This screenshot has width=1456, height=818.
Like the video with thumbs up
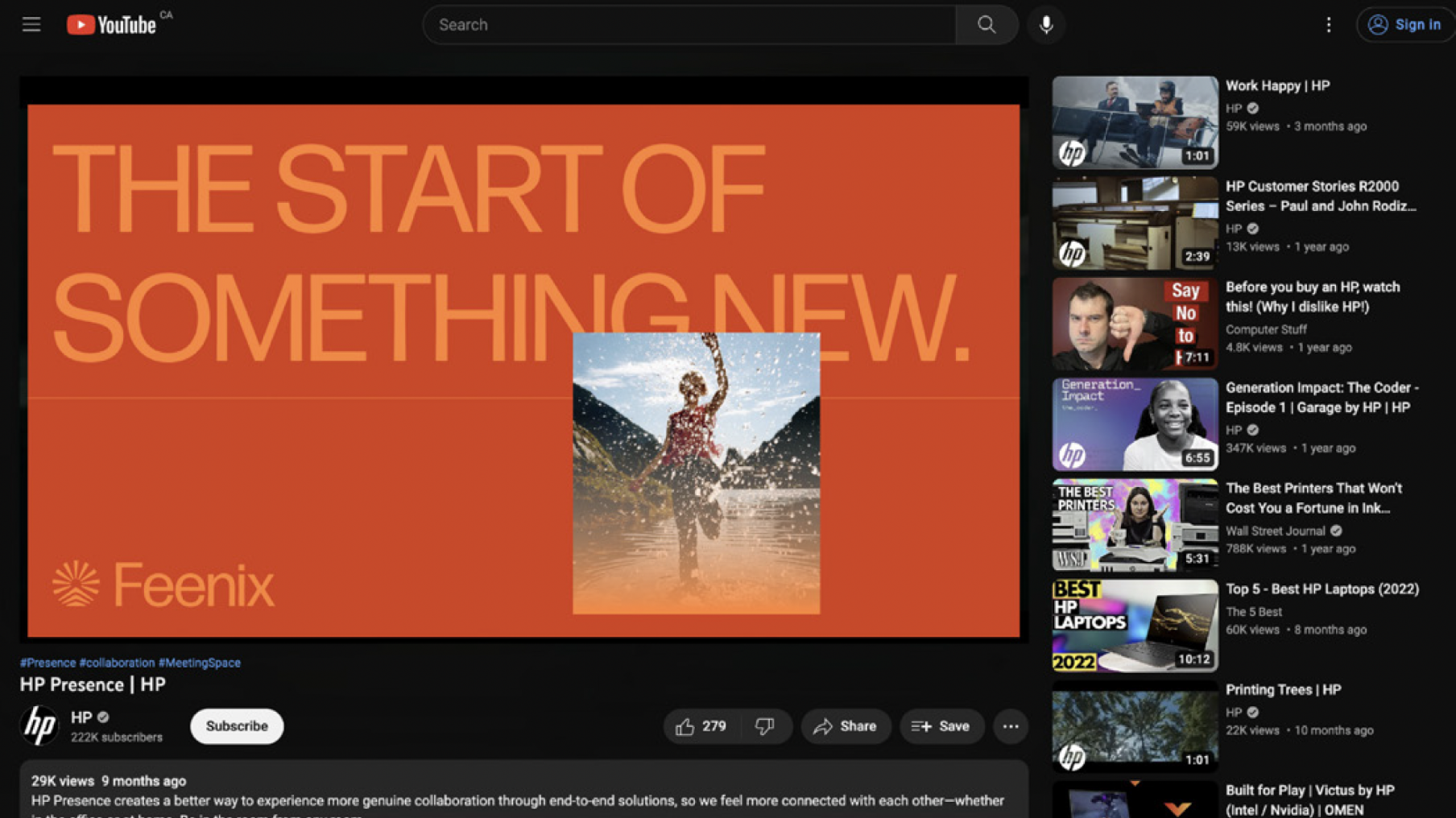pyautogui.click(x=701, y=726)
